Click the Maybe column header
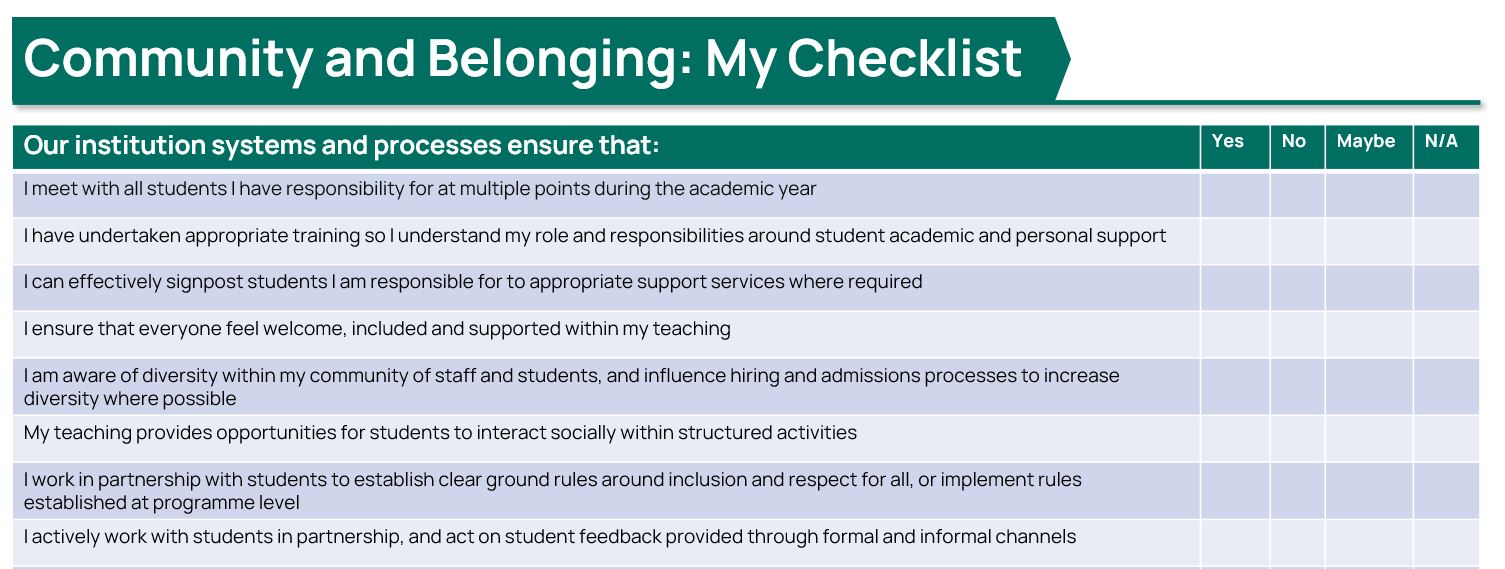The width and height of the screenshot is (1505, 569). point(1366,141)
